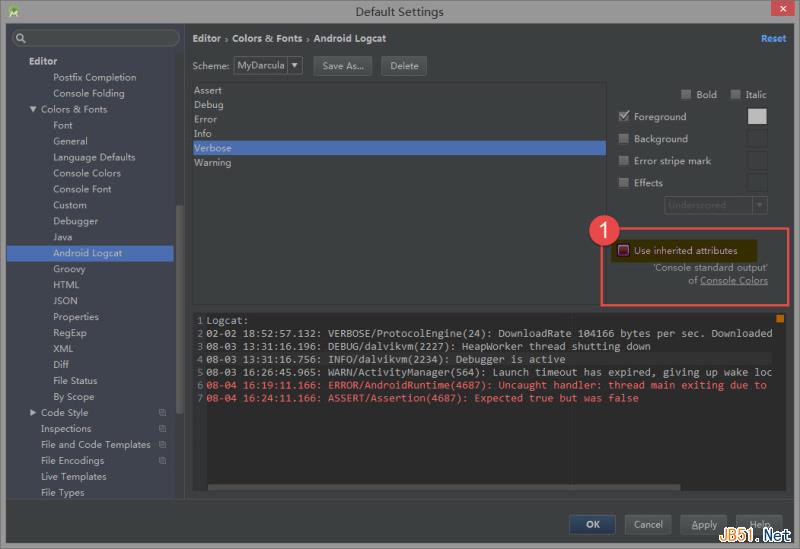800x549 pixels.
Task: Expand the Code Style tree node
Action: pos(33,413)
